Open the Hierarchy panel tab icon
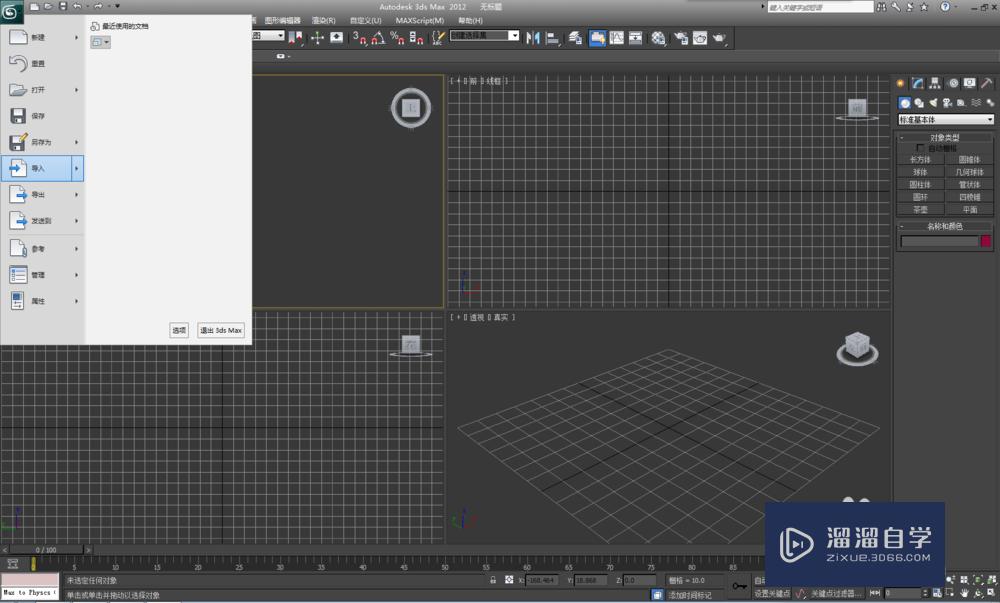Viewport: 1000px width, 603px height. pos(935,83)
